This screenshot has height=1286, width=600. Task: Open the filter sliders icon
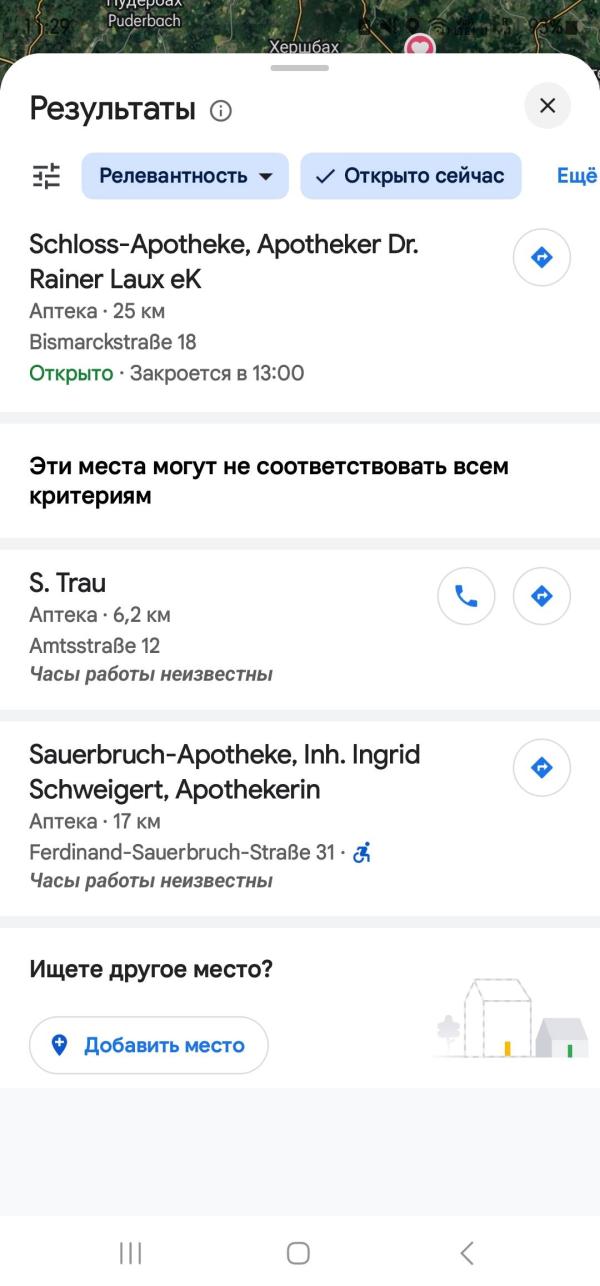(x=46, y=176)
